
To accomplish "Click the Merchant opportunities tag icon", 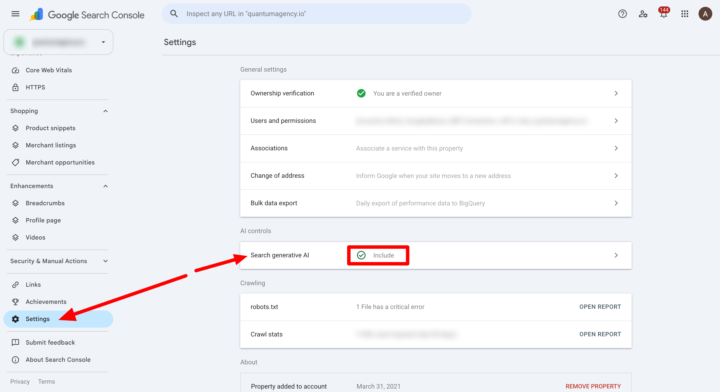I will 16,162.
